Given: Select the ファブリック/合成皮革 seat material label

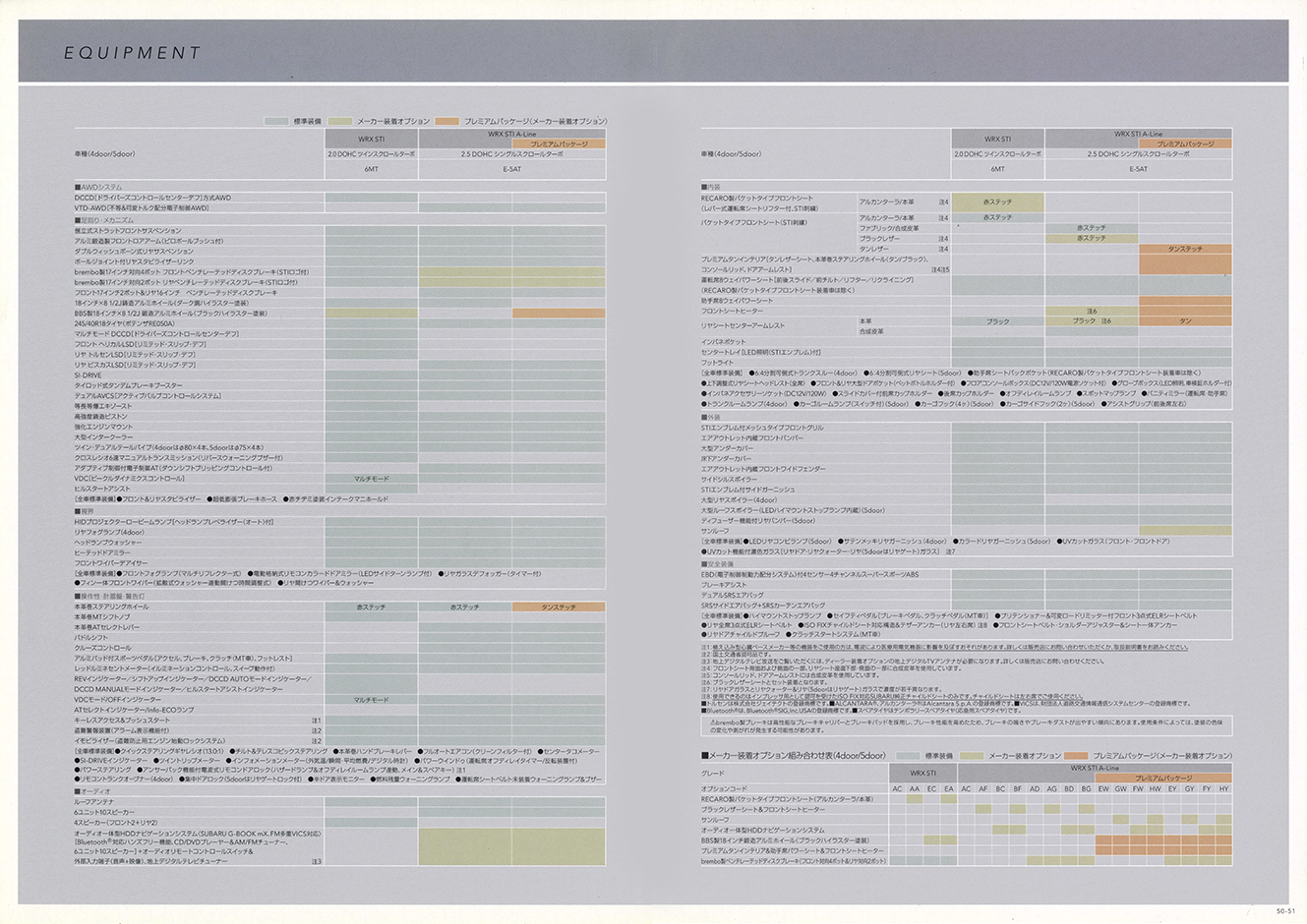Looking at the screenshot, I should (x=889, y=228).
